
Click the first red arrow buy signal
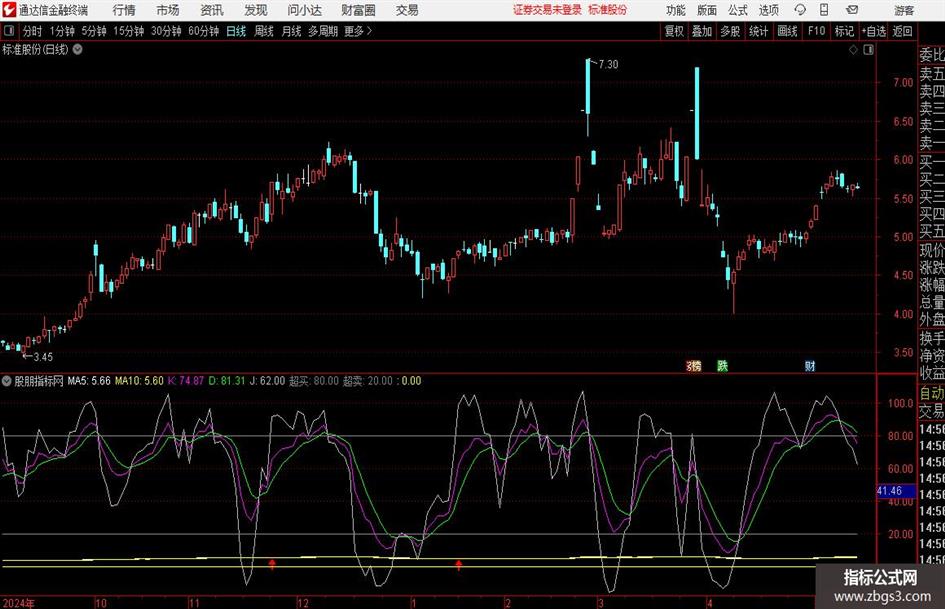tap(272, 564)
